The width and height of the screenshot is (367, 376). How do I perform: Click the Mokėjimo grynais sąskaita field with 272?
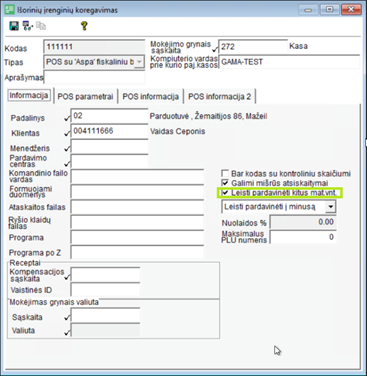click(253, 47)
